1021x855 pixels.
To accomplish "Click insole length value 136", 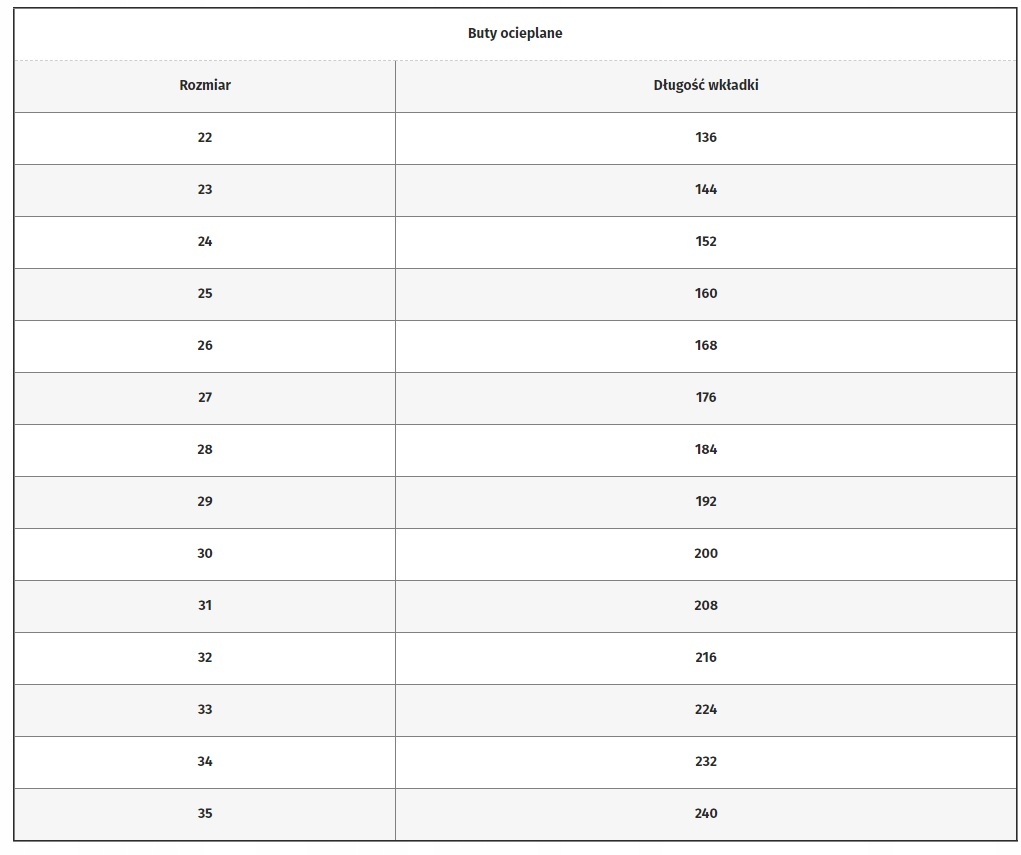I will click(706, 137).
